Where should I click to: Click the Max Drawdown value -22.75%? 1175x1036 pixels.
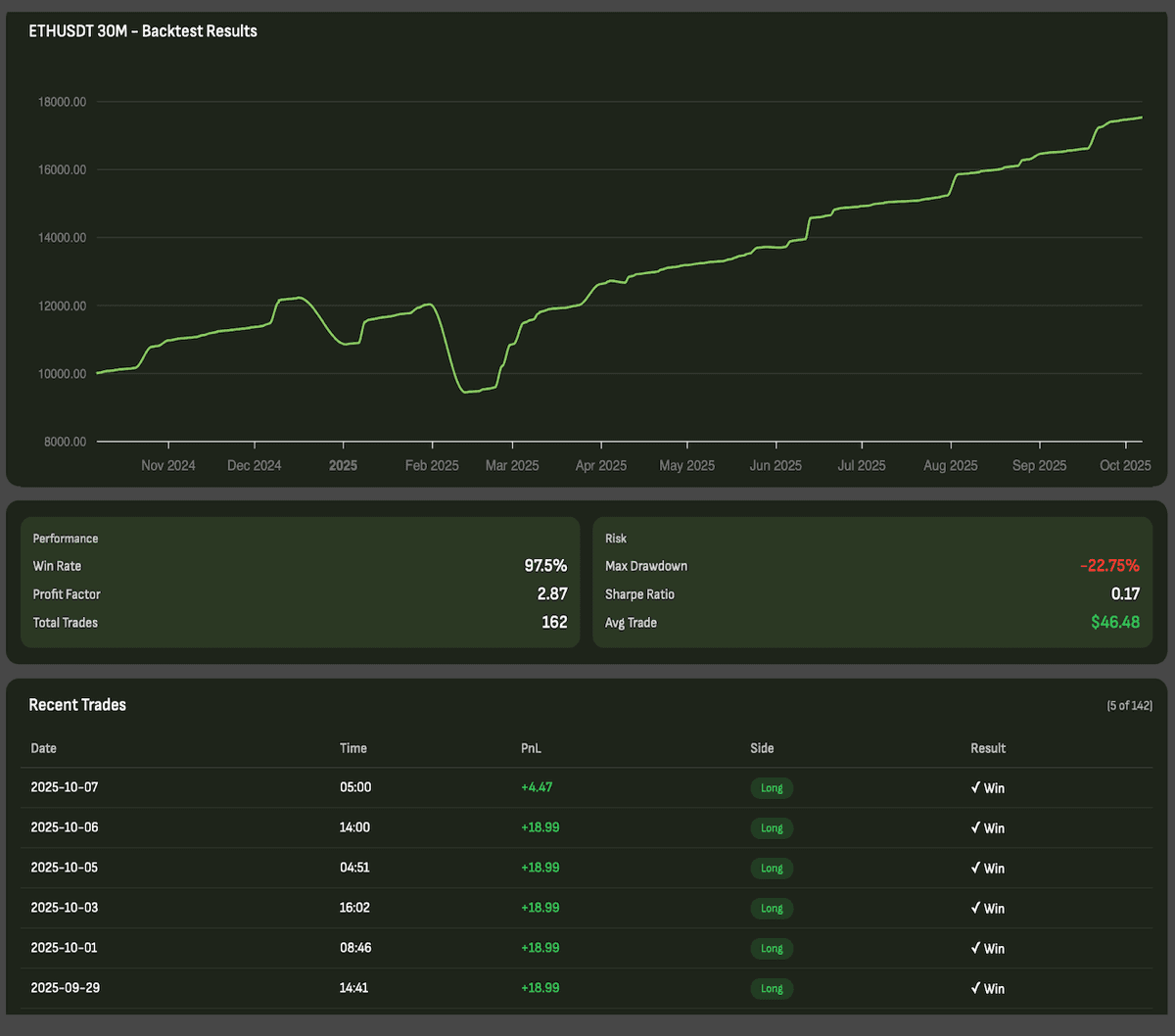tap(1109, 565)
